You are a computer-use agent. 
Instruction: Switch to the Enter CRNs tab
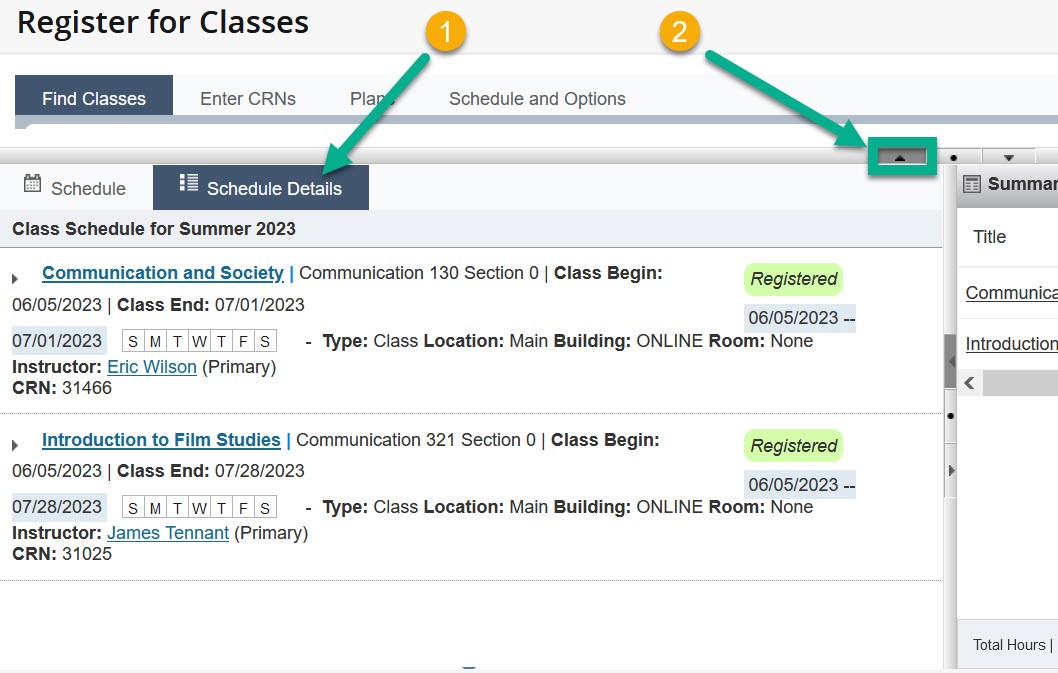(x=247, y=98)
